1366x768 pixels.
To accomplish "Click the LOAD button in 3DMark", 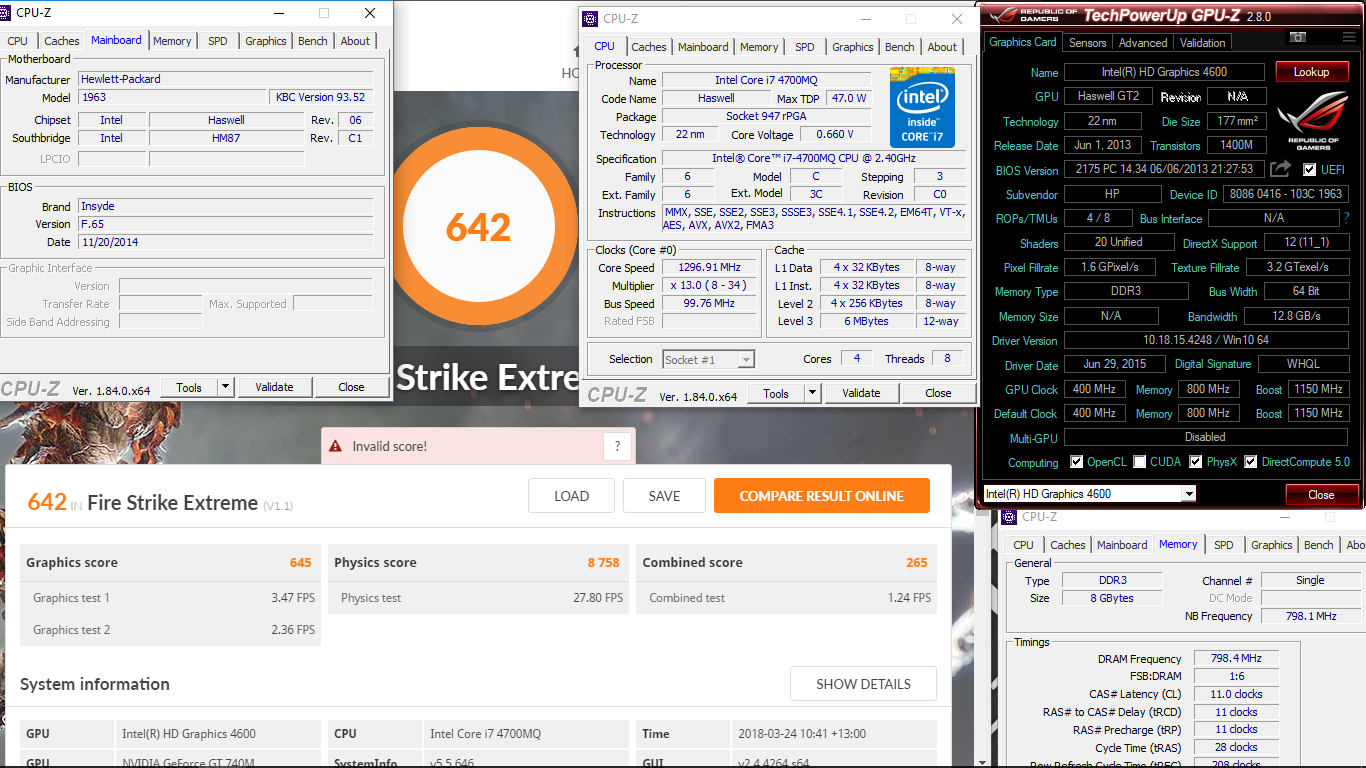I will pyautogui.click(x=571, y=496).
